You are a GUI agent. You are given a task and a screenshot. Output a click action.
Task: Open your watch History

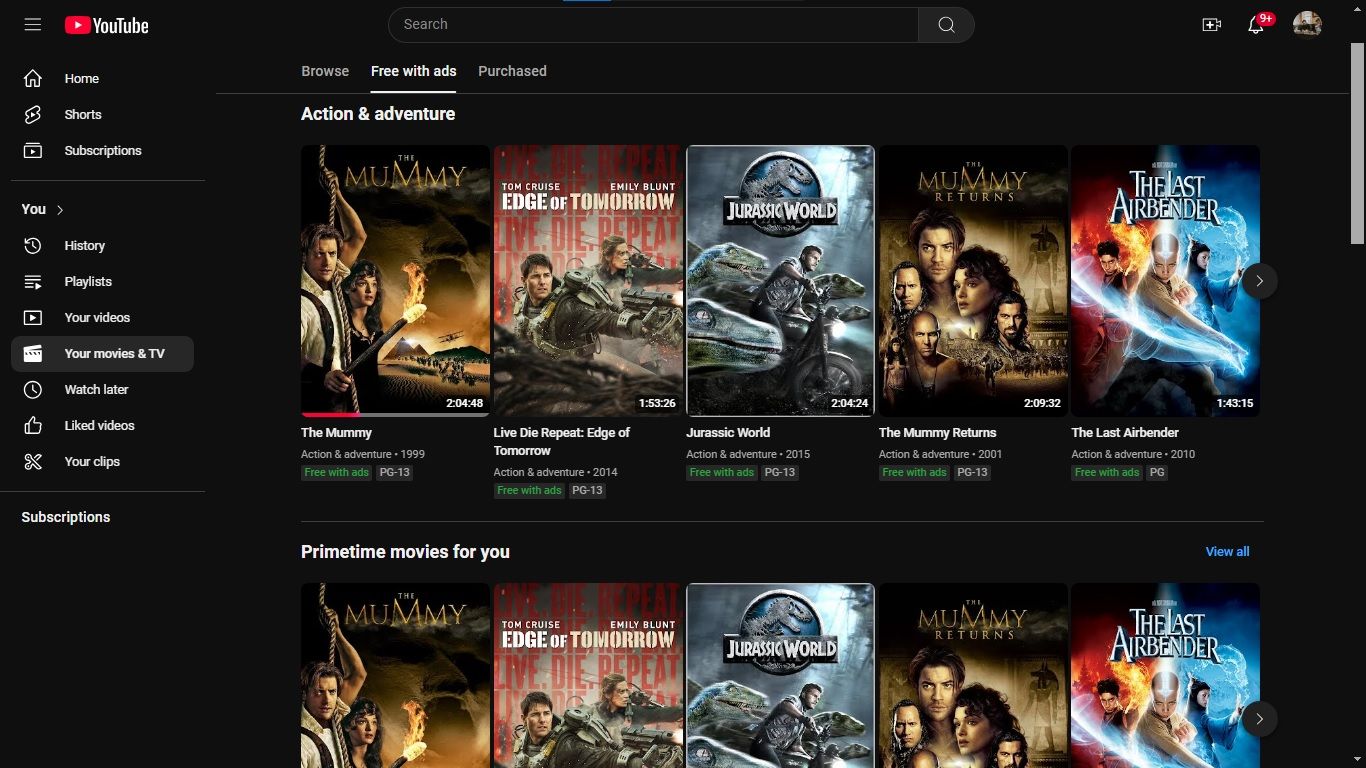point(85,245)
